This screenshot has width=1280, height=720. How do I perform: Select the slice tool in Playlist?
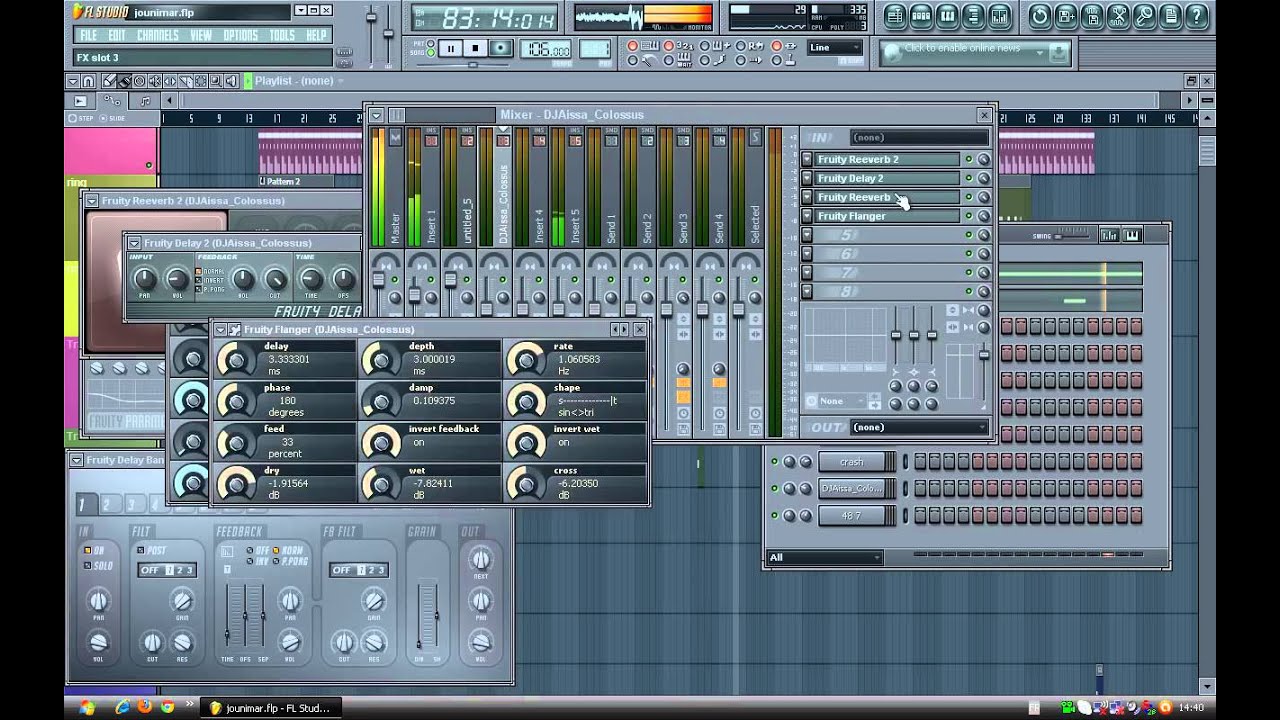186,81
